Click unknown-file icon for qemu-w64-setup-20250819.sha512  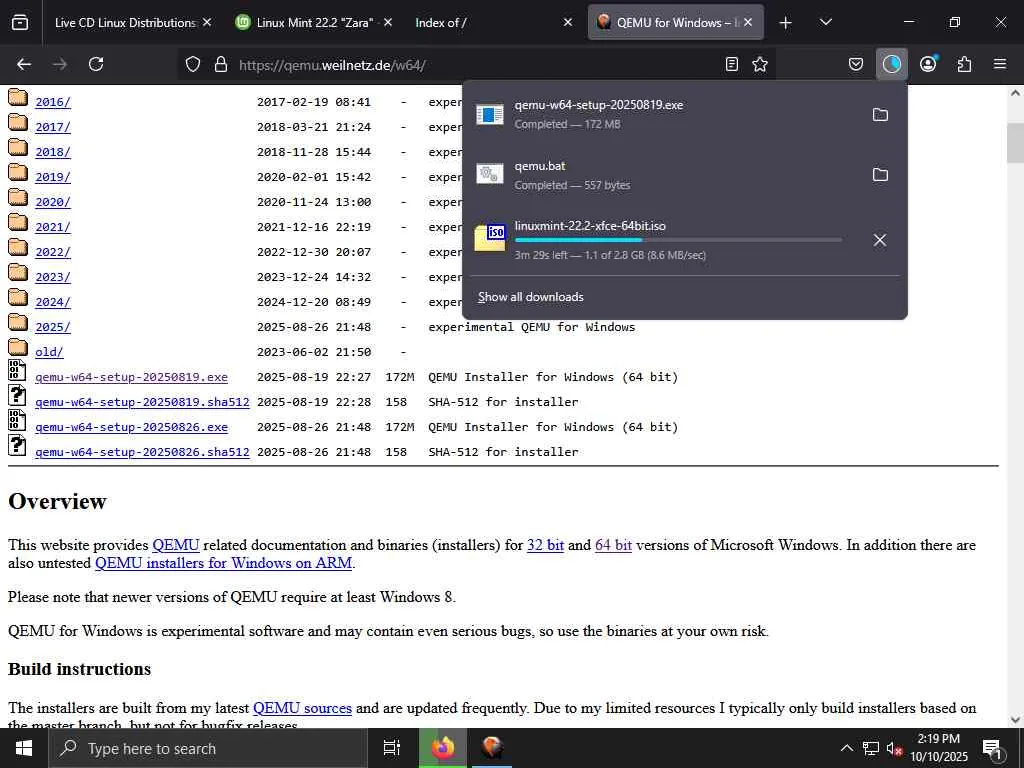(17, 396)
